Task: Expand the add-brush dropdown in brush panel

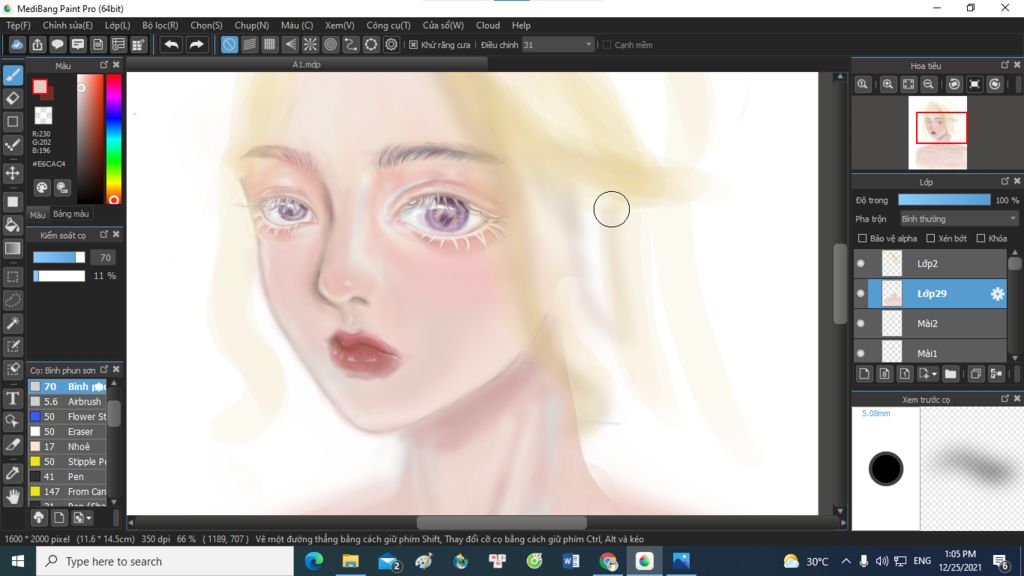Action: (x=89, y=518)
